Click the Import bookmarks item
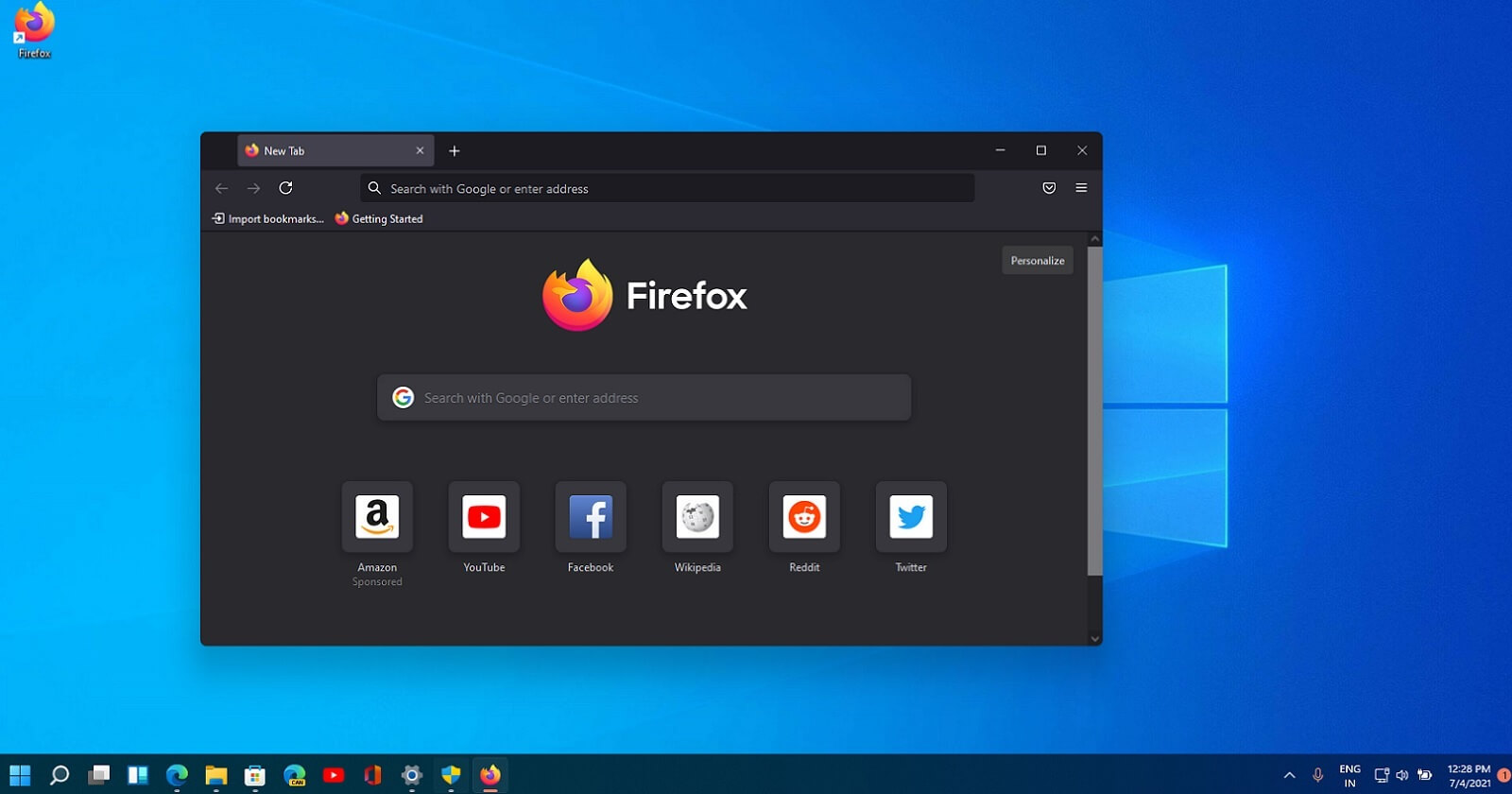Viewport: 1512px width, 794px height. [267, 218]
